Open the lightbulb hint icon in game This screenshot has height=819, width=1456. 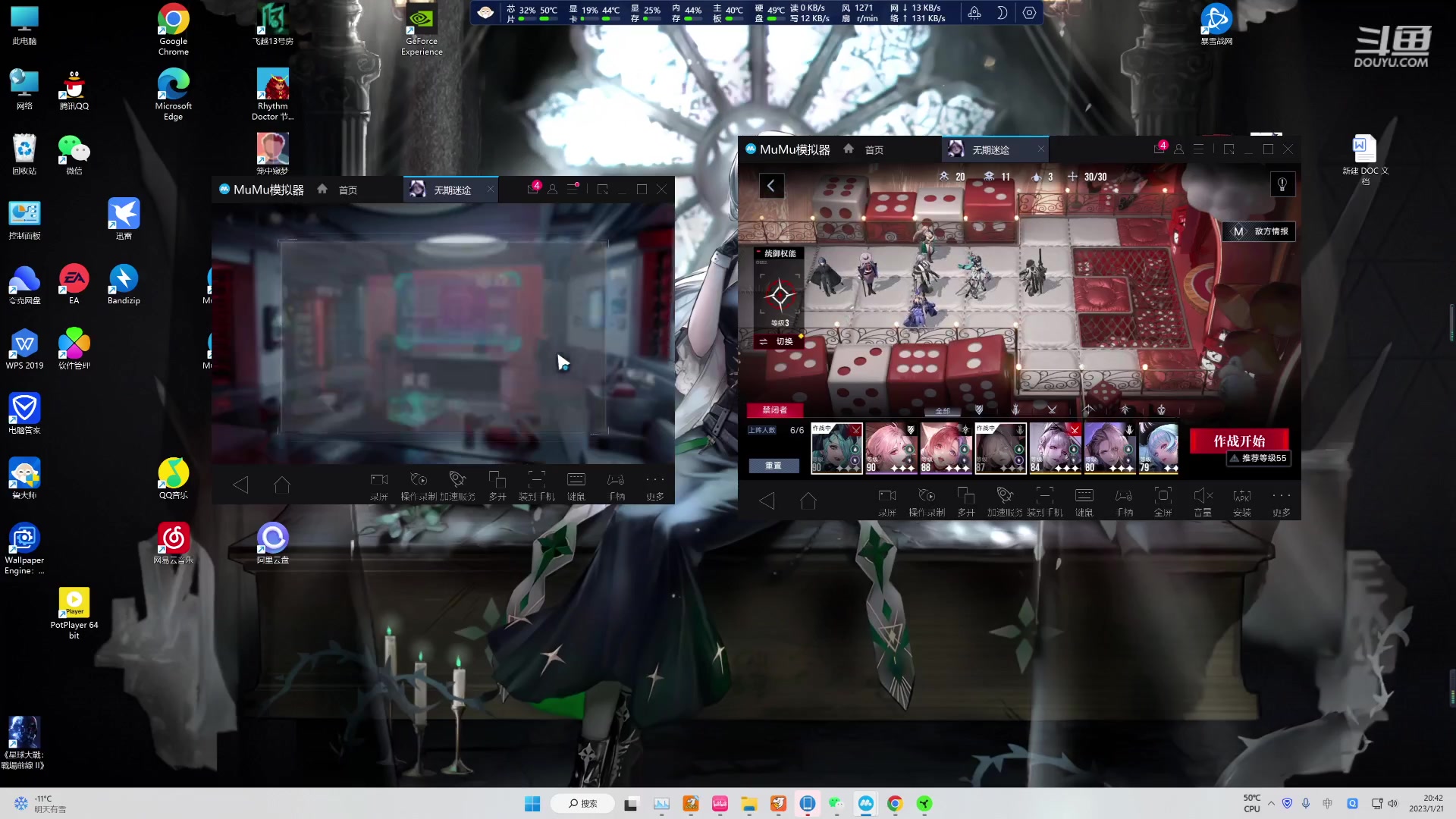click(x=1282, y=184)
